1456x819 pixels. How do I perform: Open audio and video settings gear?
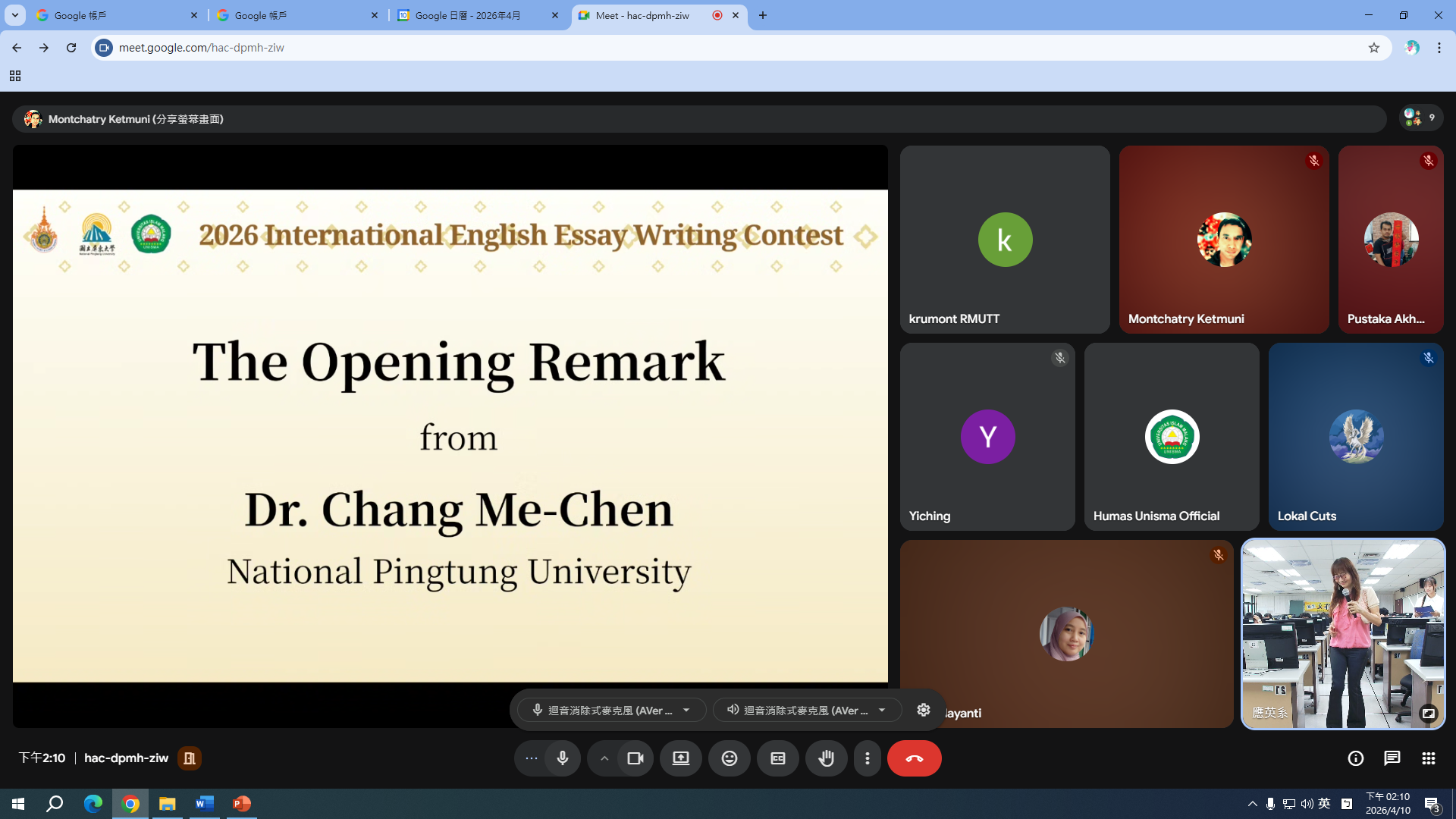[x=923, y=710]
